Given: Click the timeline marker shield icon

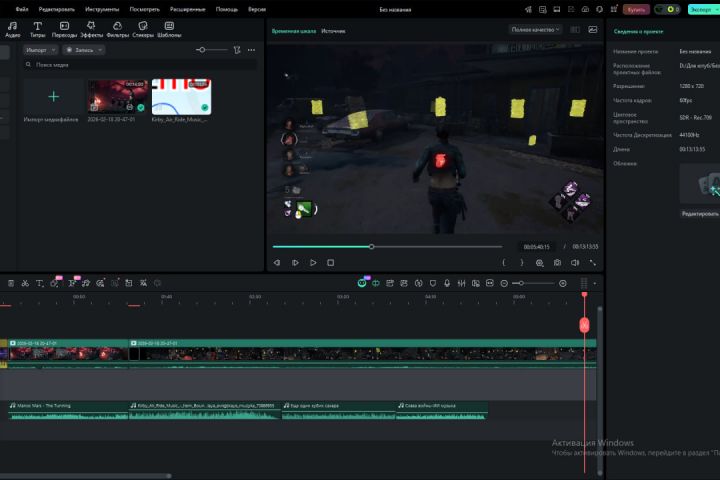Looking at the screenshot, I should 433,283.
